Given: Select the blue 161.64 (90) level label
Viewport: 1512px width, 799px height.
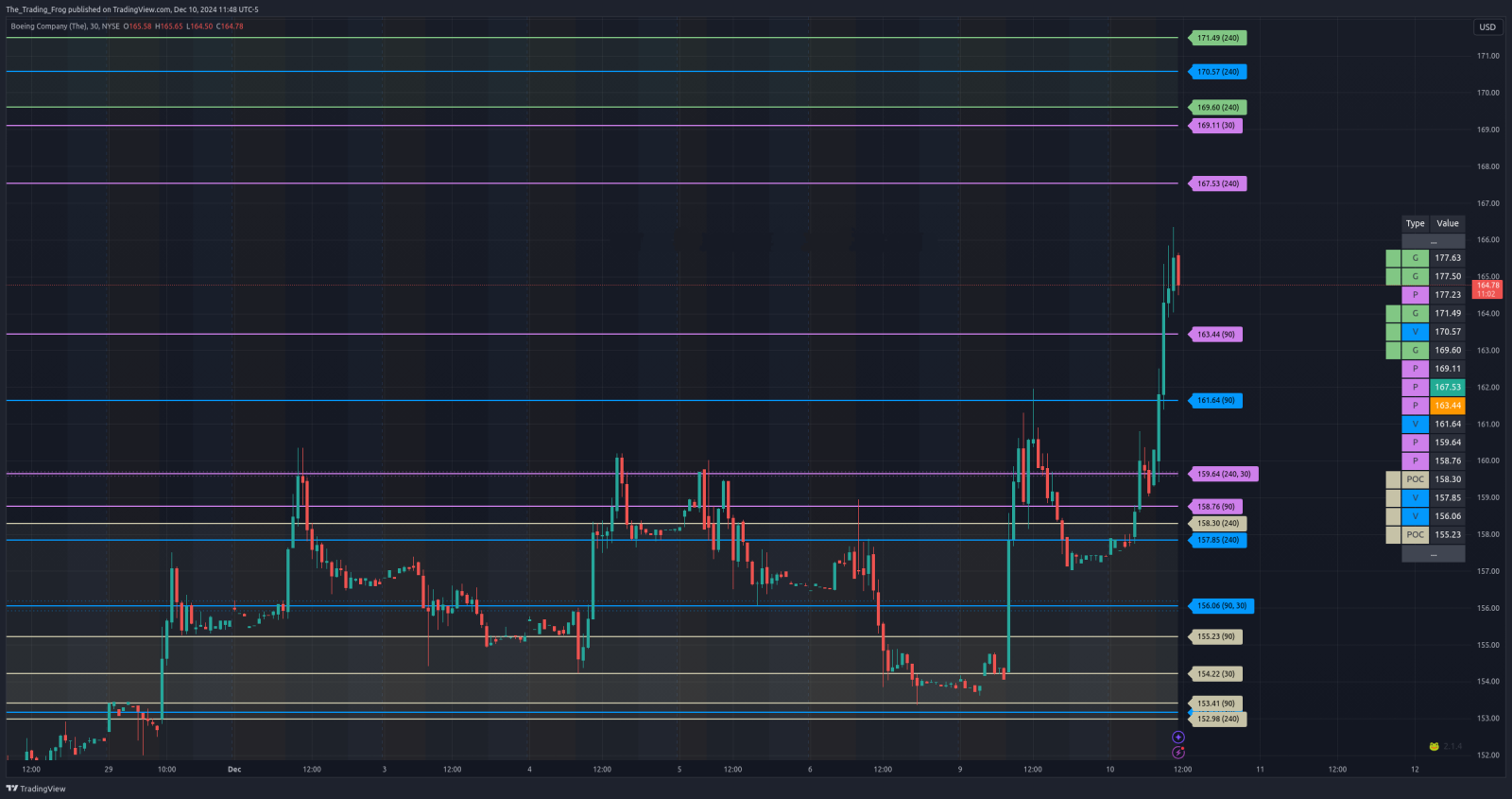Looking at the screenshot, I should [1215, 401].
